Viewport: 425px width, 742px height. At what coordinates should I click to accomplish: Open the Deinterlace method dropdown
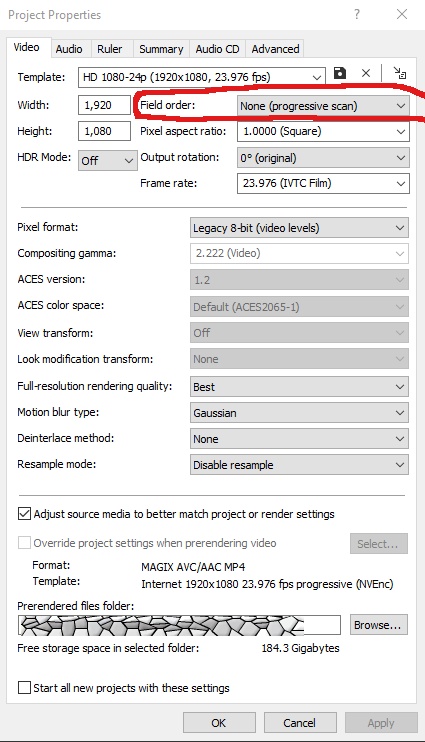[299, 439]
